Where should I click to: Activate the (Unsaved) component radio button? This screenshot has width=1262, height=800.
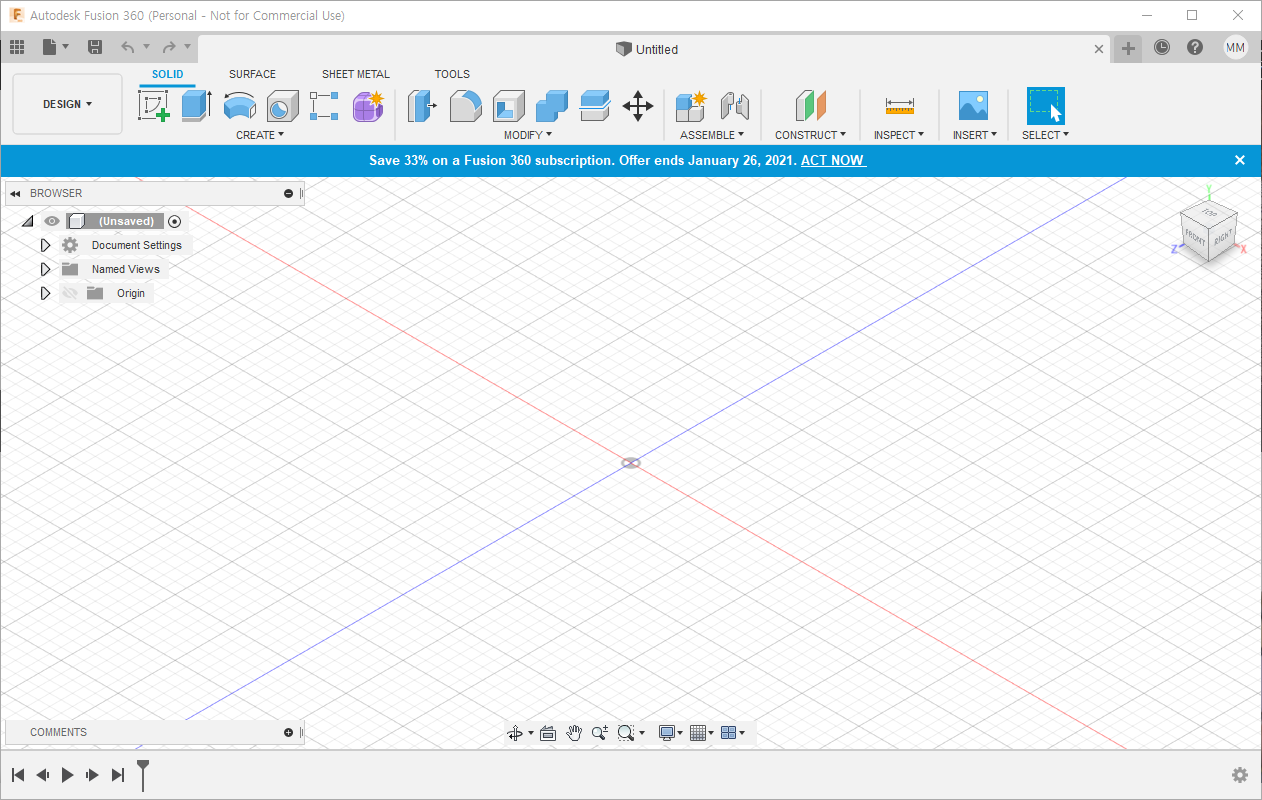coord(175,221)
